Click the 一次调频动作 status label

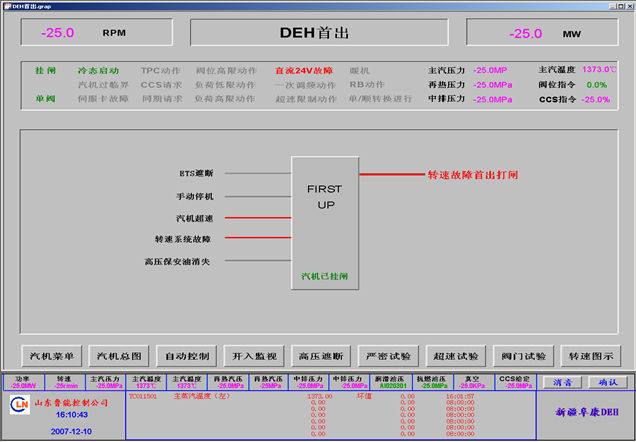click(306, 85)
